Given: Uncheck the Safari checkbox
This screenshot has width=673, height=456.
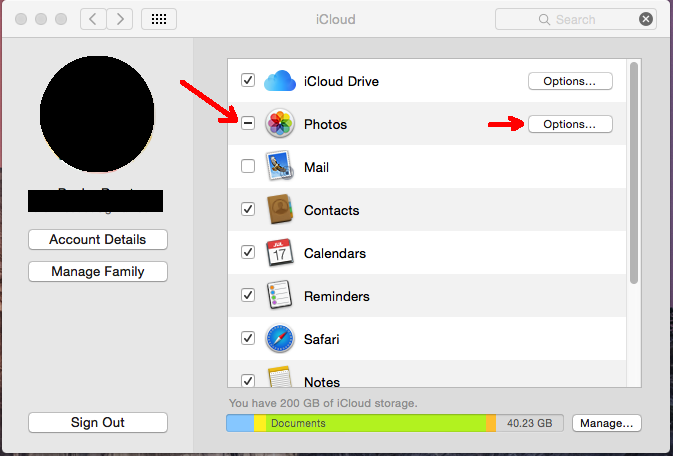Looking at the screenshot, I should [x=248, y=338].
